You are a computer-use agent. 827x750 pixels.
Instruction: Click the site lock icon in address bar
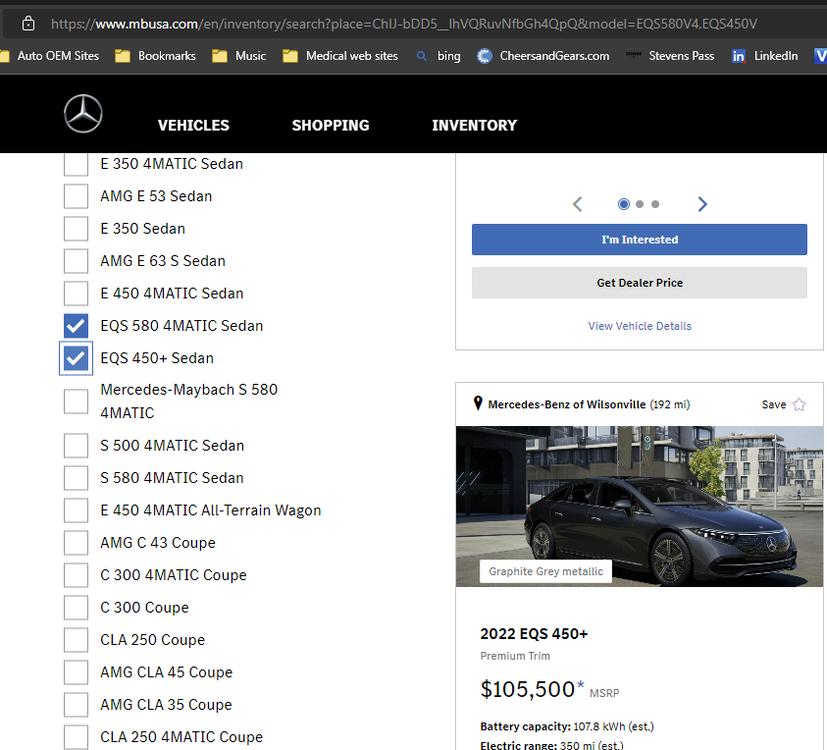pyautogui.click(x=28, y=23)
